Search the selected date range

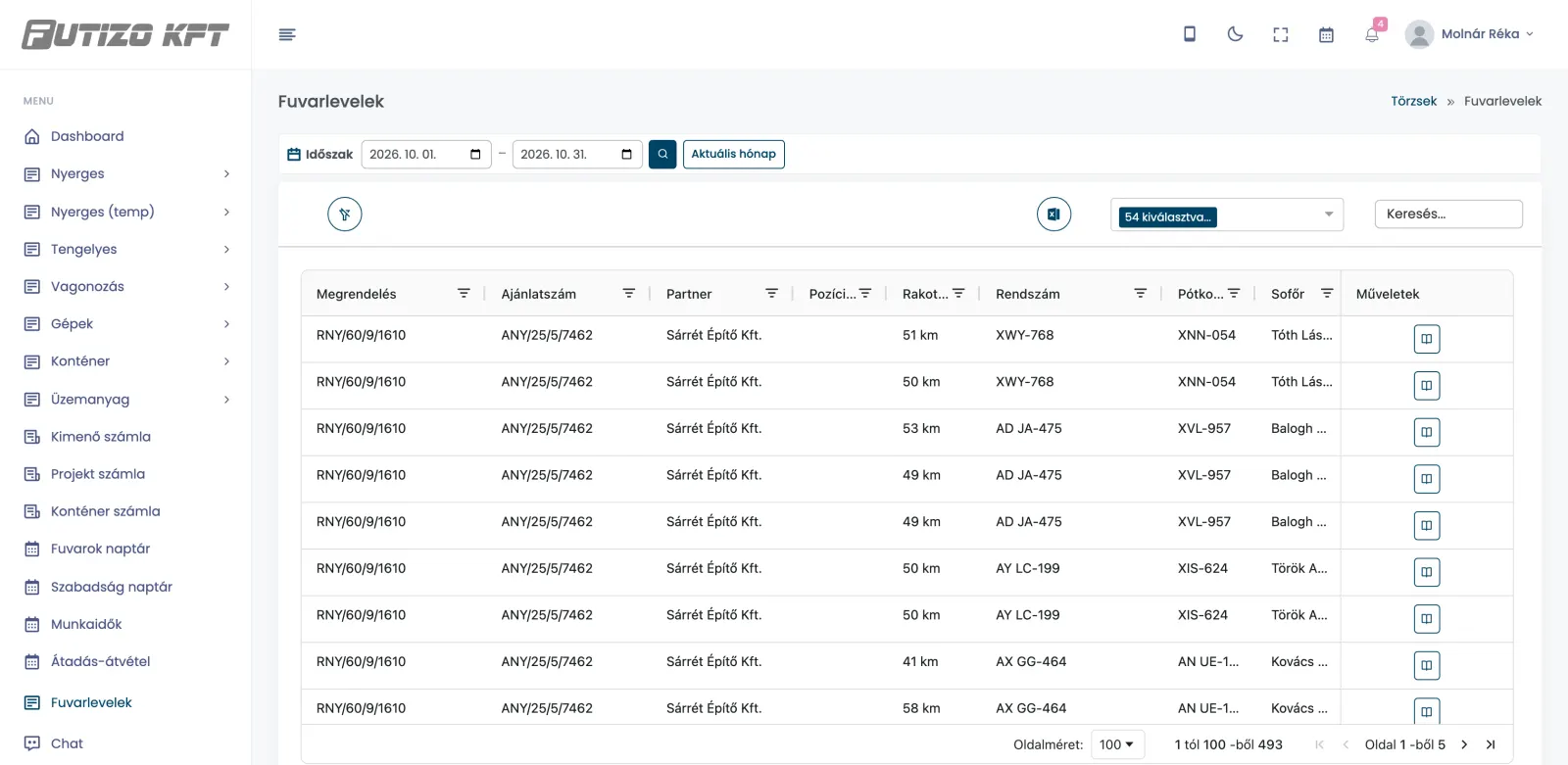662,154
